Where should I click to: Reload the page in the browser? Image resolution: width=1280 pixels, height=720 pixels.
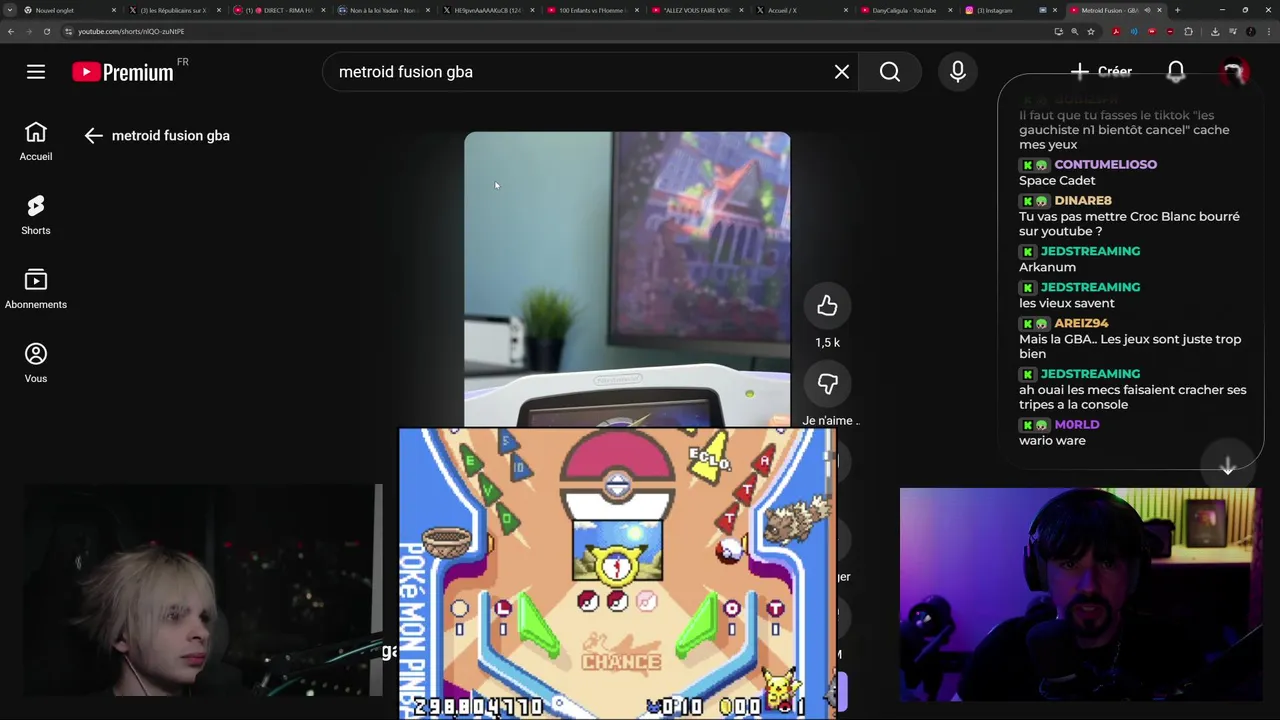coord(47,31)
